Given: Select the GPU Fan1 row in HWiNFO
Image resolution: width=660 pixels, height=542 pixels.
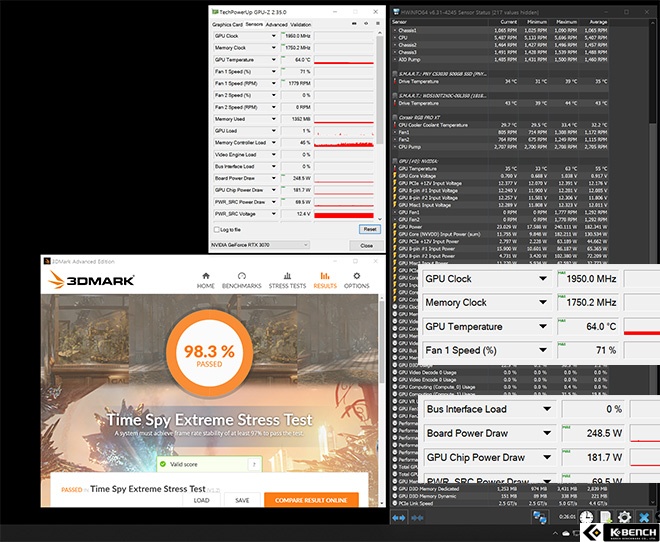Looking at the screenshot, I should pyautogui.click(x=500, y=212).
